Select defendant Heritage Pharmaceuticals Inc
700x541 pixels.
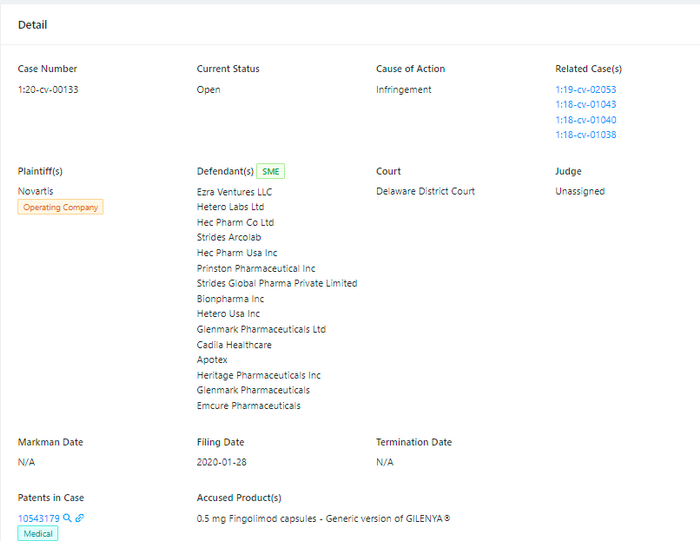click(x=258, y=375)
